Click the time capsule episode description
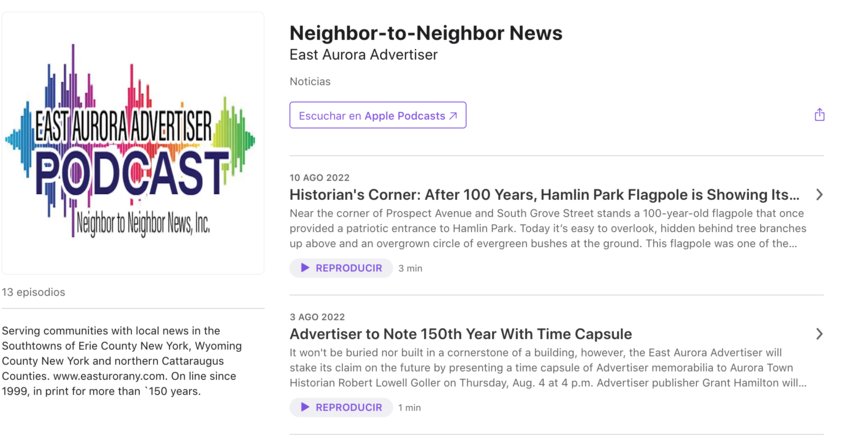 (548, 368)
